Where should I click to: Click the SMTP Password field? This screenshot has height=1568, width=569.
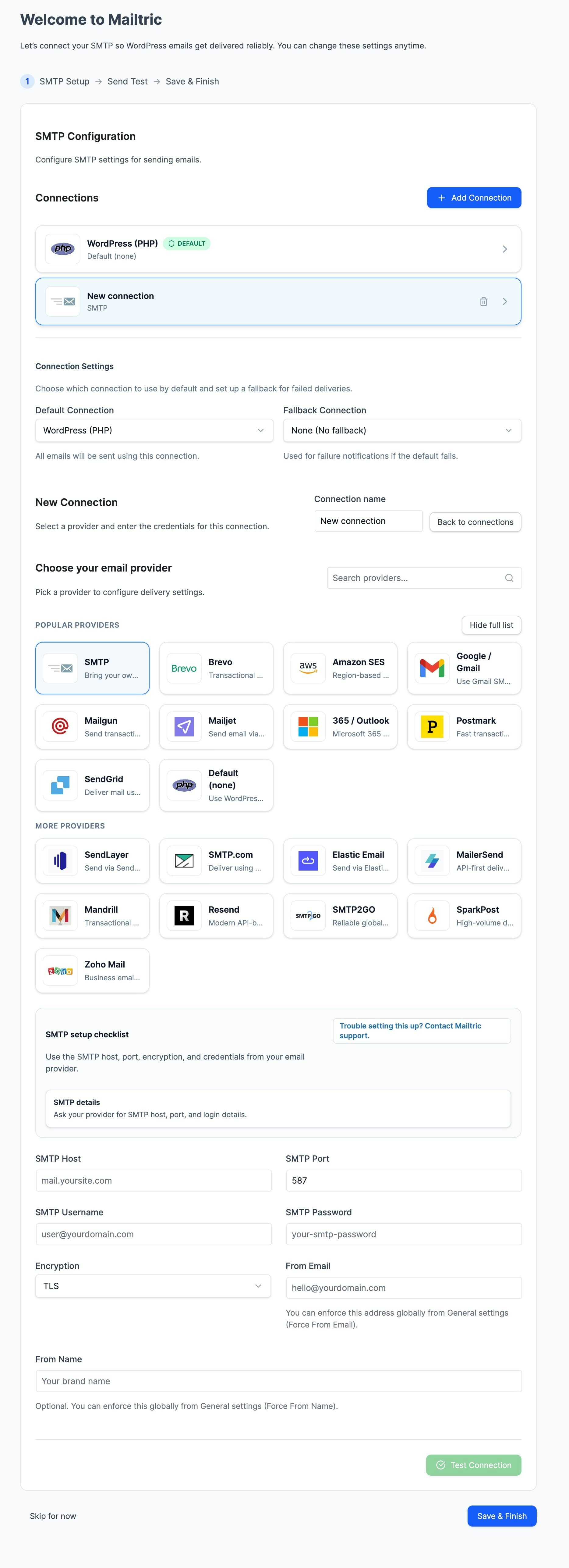(x=404, y=1234)
